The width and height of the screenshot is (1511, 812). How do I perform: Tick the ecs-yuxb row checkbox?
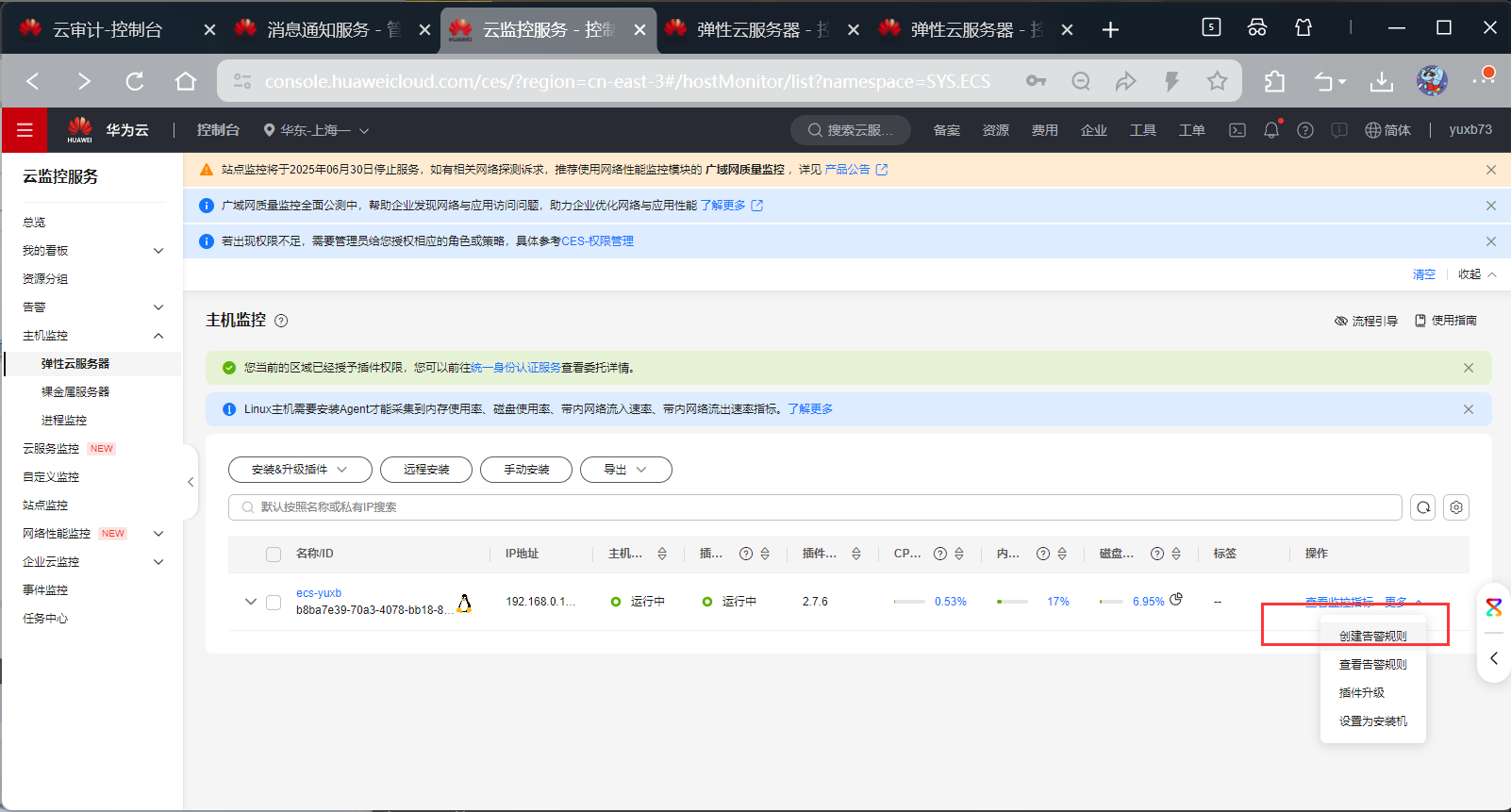click(x=274, y=603)
